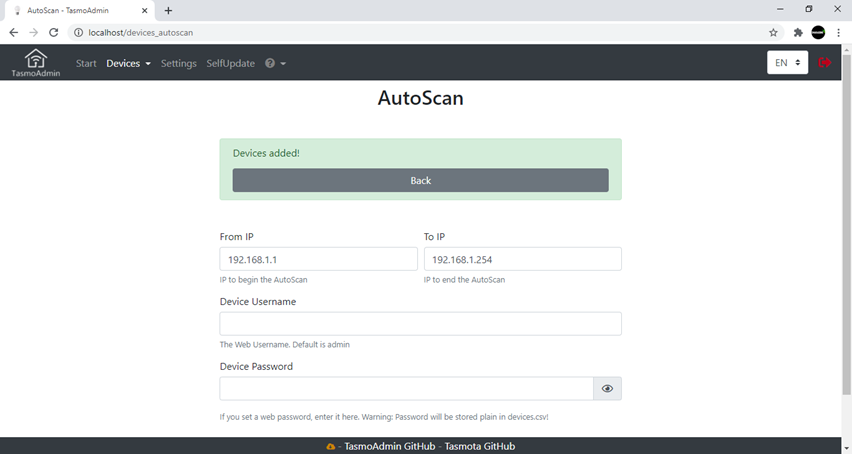Bookmark this page with star icon
852x454 pixels.
tap(773, 33)
